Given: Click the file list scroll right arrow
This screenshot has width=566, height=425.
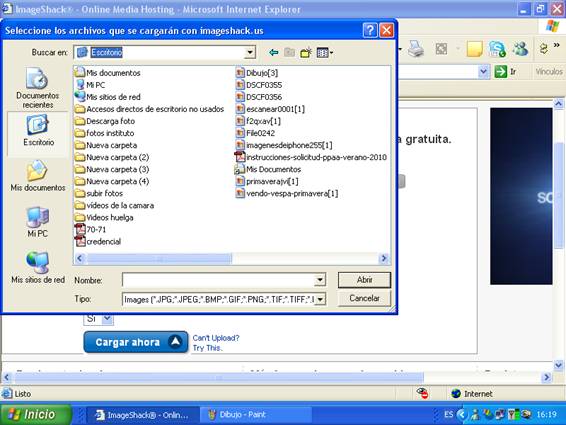Looking at the screenshot, I should tap(384, 258).
